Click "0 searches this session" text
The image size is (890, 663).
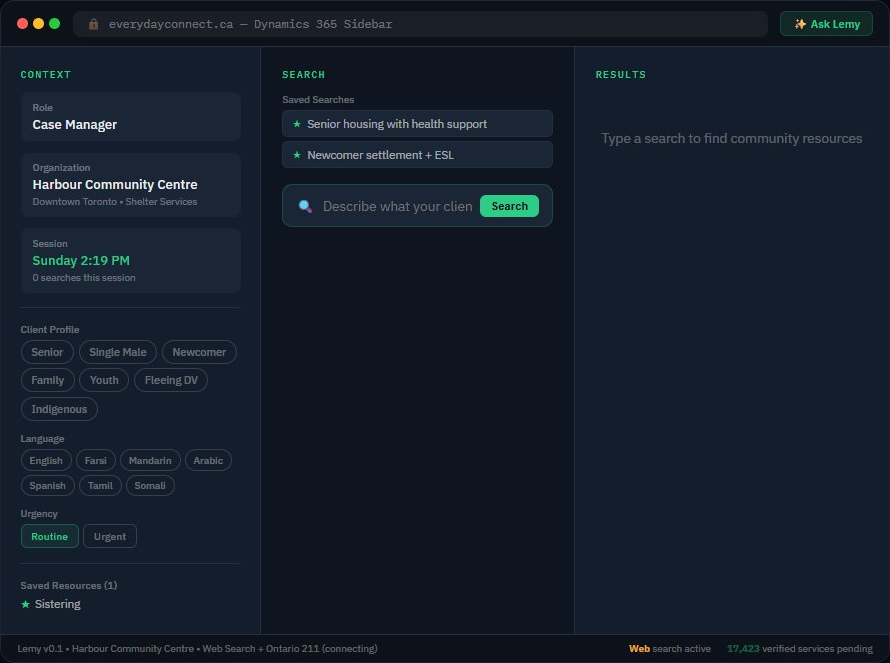[x=84, y=278]
